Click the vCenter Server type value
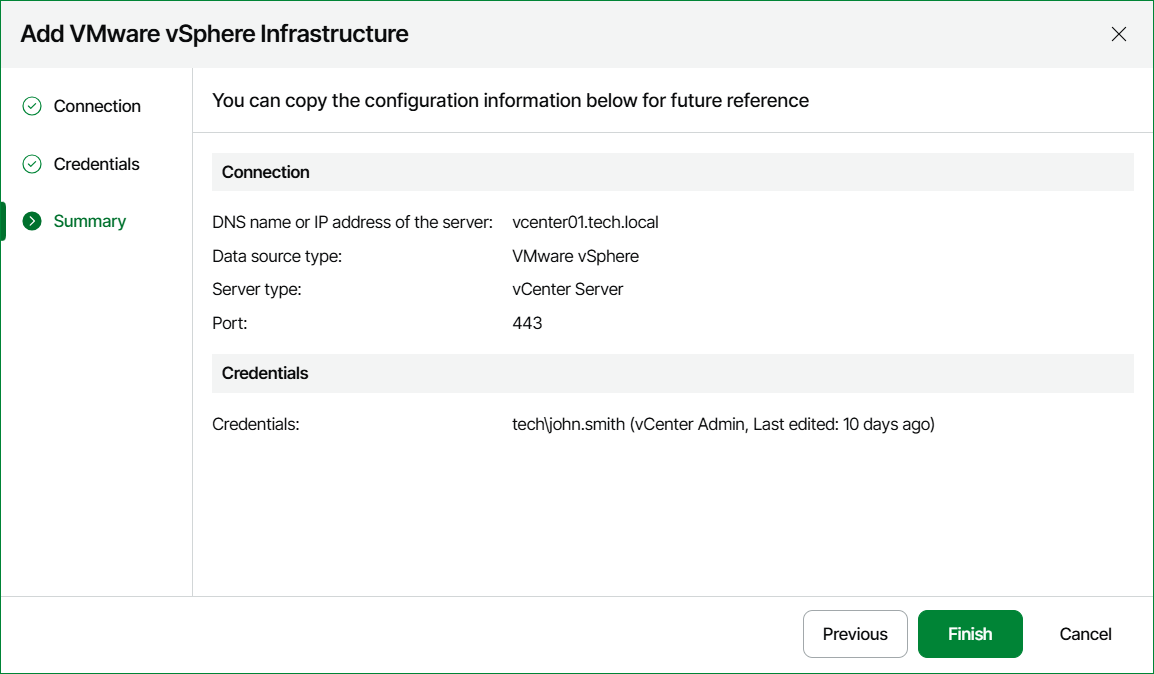This screenshot has height=674, width=1154. [x=567, y=289]
